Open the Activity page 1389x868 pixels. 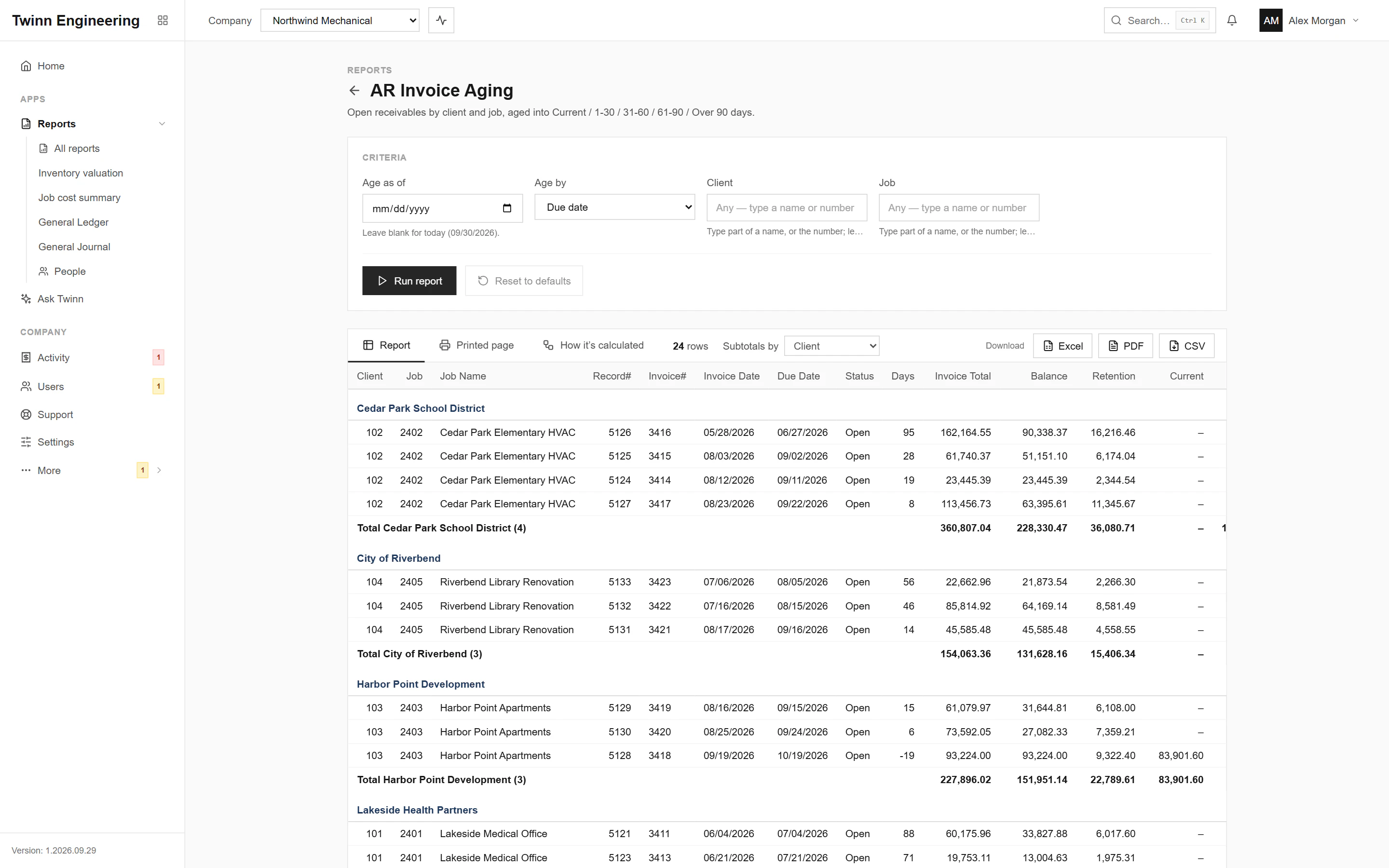coord(93,357)
